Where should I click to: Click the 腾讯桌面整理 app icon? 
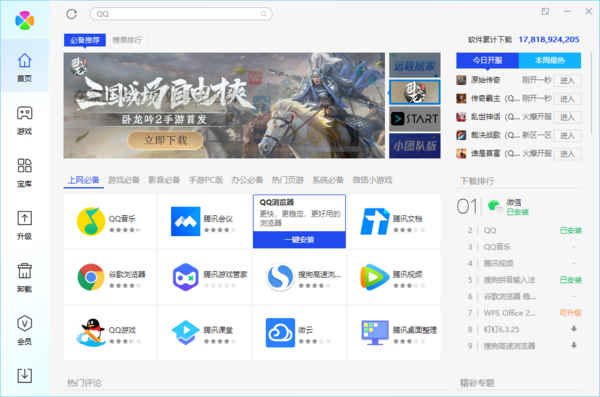[375, 333]
